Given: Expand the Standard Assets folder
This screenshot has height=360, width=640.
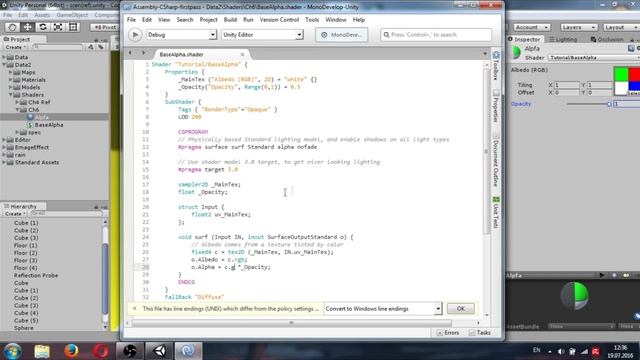Looking at the screenshot, I should (4, 162).
